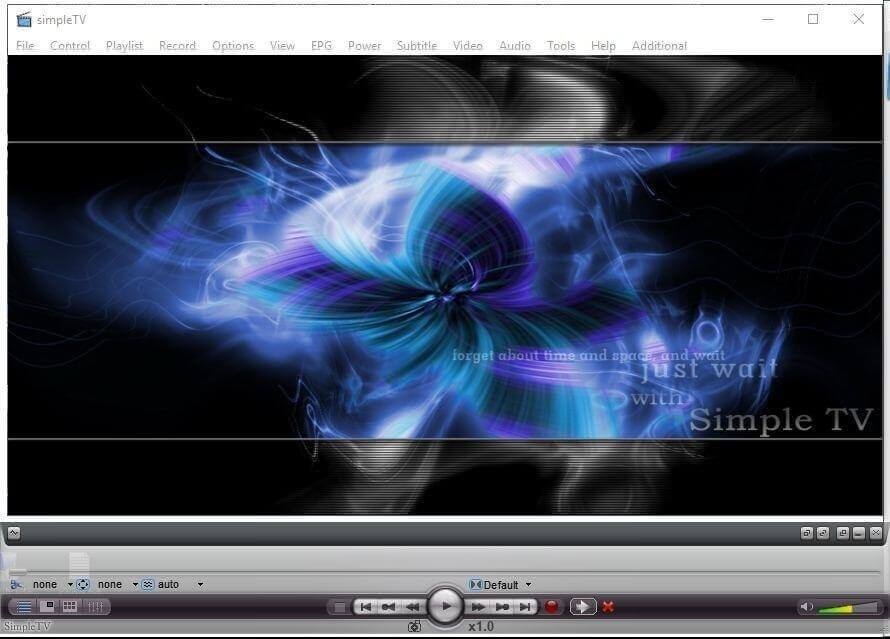Open the Tools menu
Viewport: 890px width, 639px height.
[x=561, y=45]
